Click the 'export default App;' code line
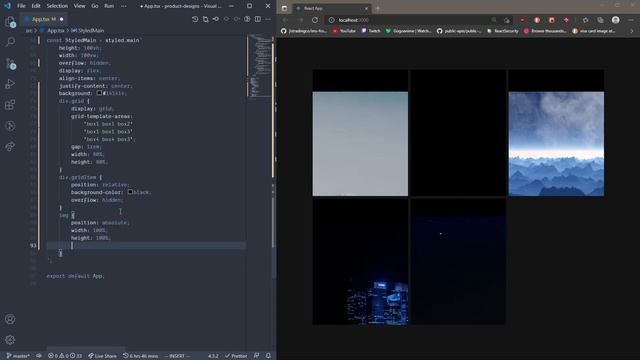The width and height of the screenshot is (640, 360). pos(76,276)
